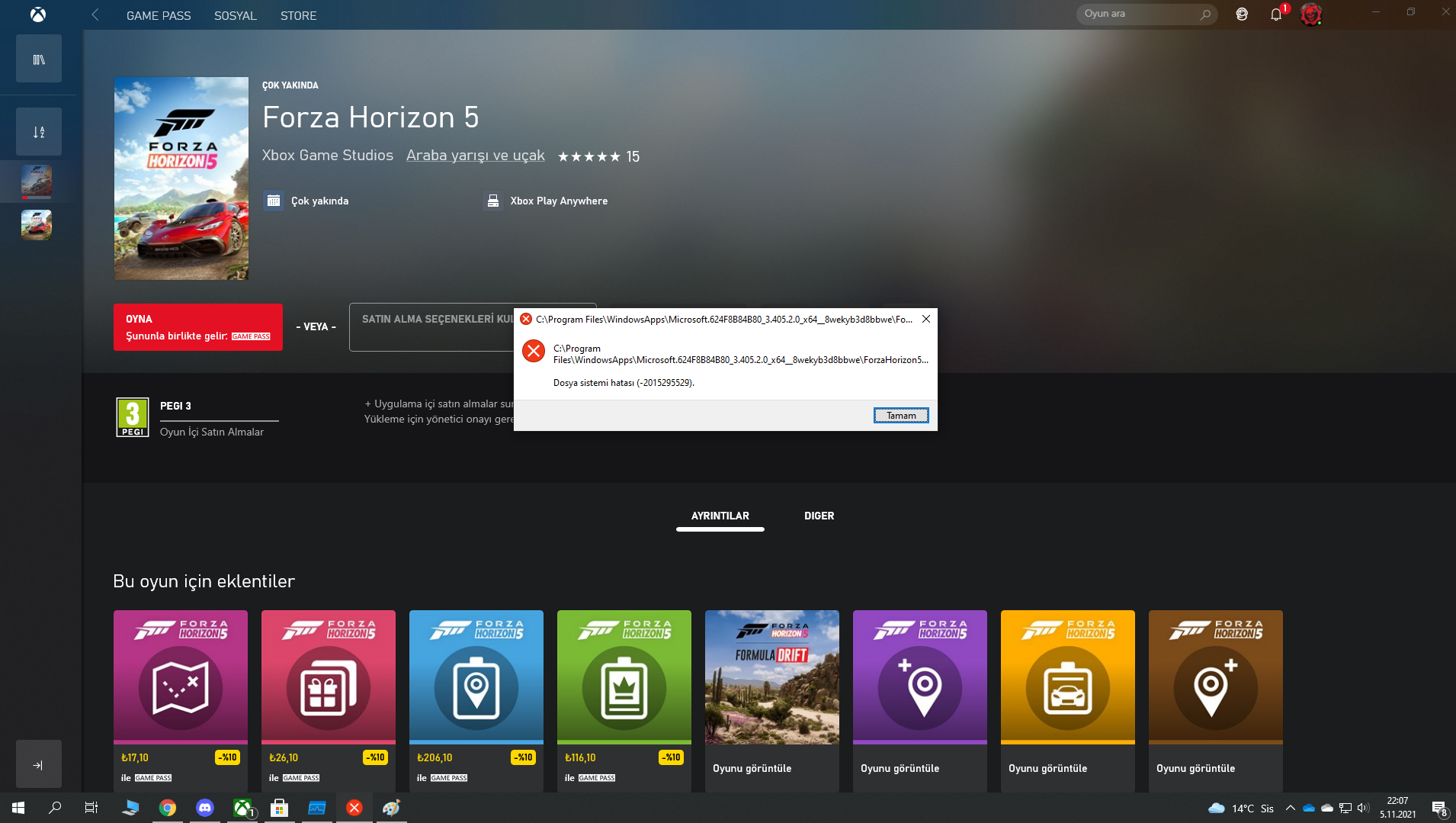Screen dimensions: 1456x823
Task: Open Microsoft Store from the taskbar
Action: [280, 808]
